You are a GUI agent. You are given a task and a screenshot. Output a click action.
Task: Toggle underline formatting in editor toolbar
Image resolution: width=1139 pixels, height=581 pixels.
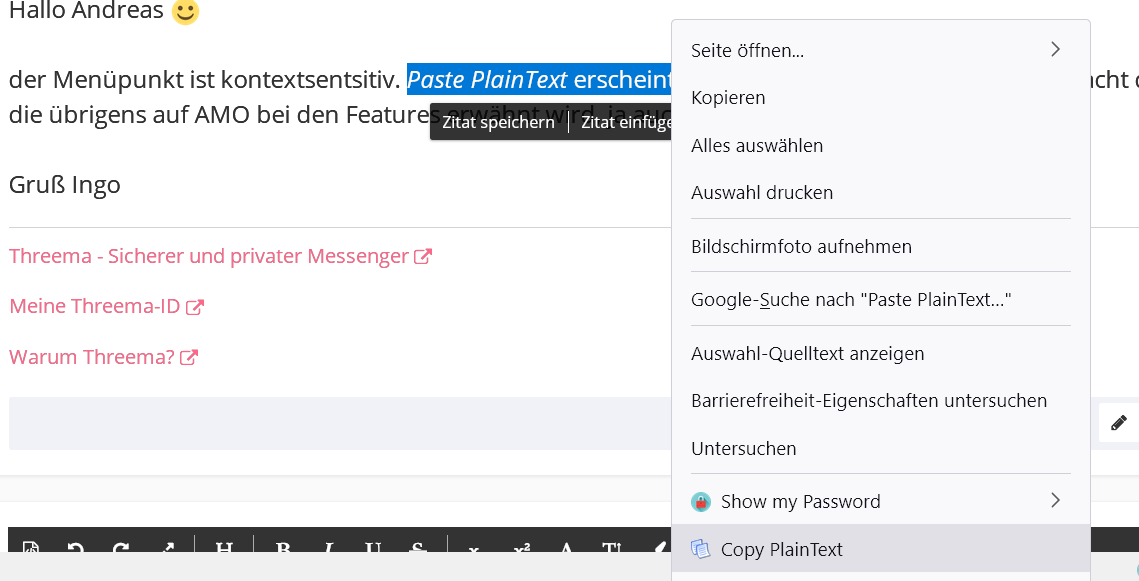(372, 548)
